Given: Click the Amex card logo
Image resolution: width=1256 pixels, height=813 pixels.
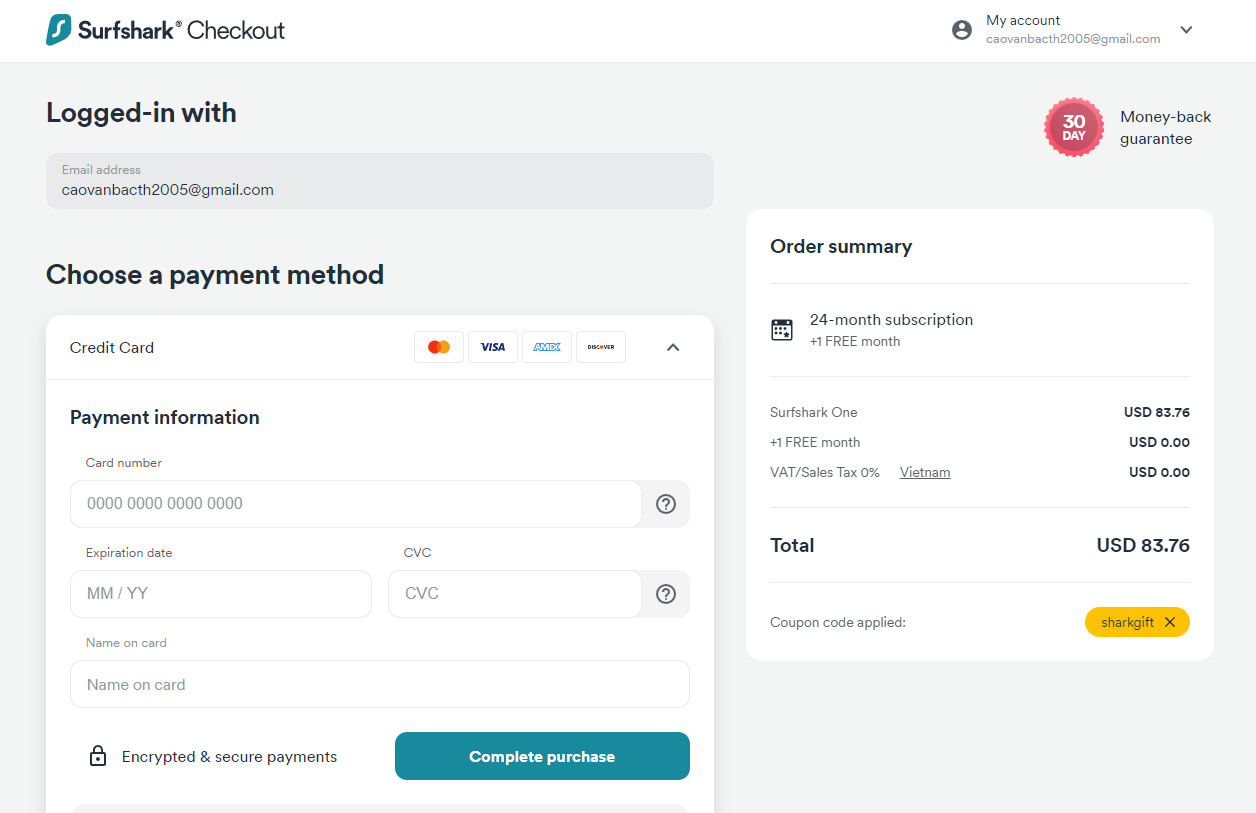Looking at the screenshot, I should click(x=547, y=347).
